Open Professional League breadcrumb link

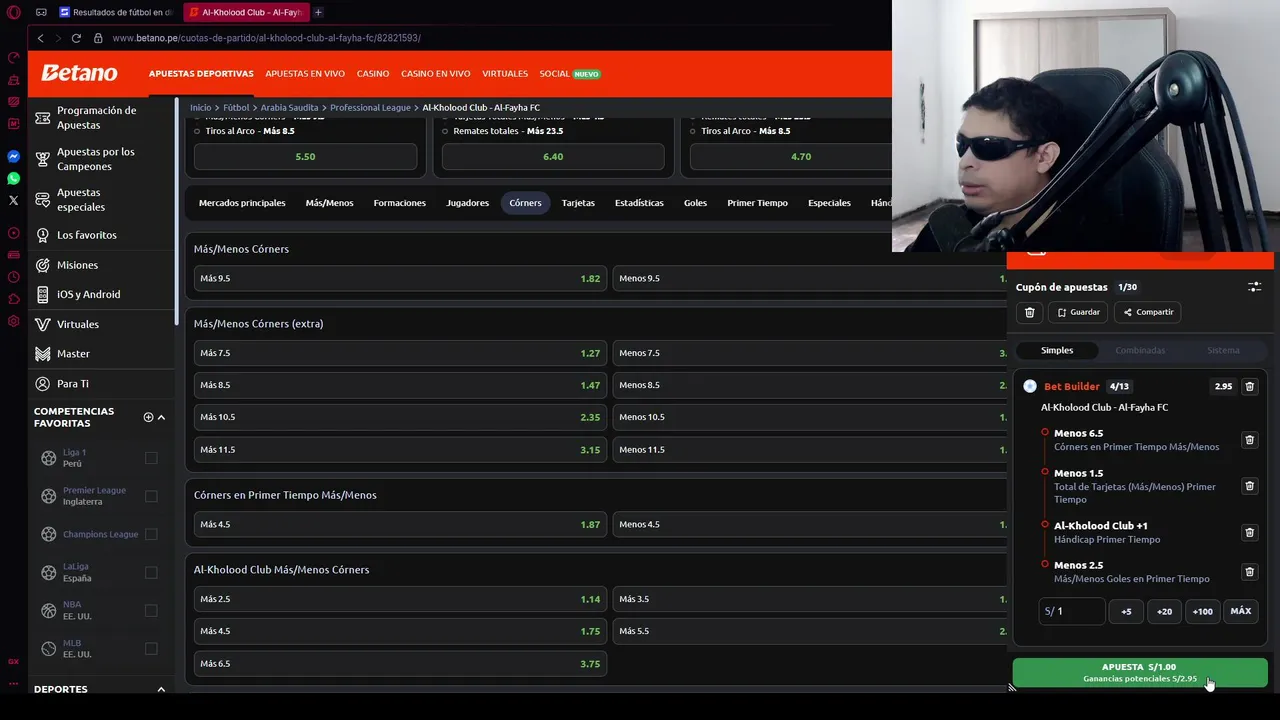click(370, 107)
